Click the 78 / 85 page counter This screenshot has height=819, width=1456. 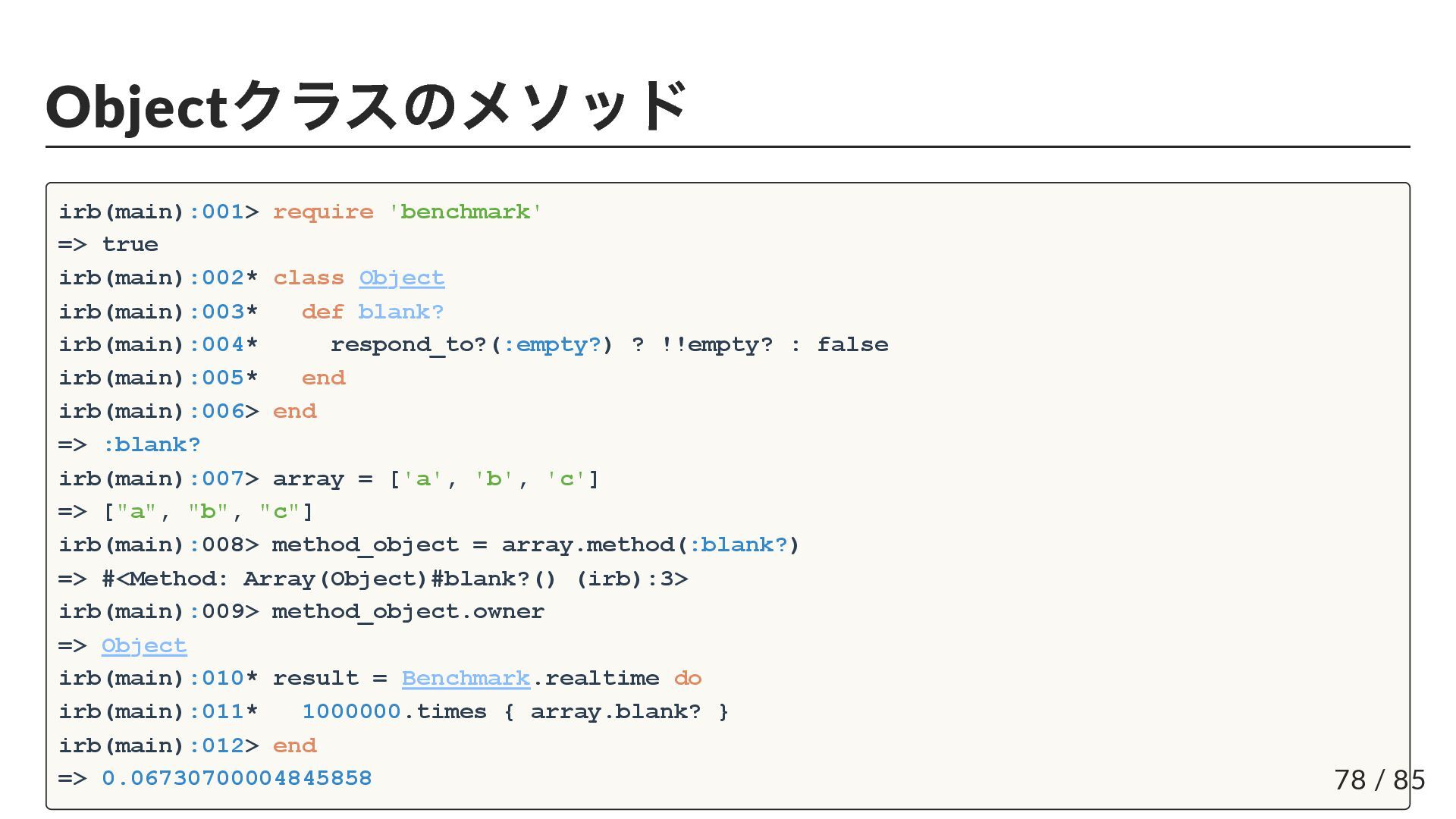(1379, 780)
